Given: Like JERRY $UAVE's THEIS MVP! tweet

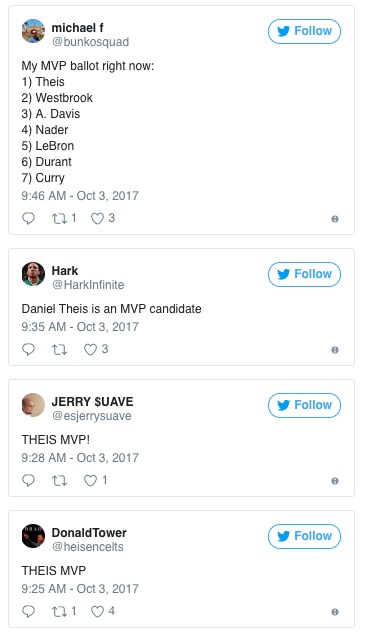Looking at the screenshot, I should [x=90, y=480].
